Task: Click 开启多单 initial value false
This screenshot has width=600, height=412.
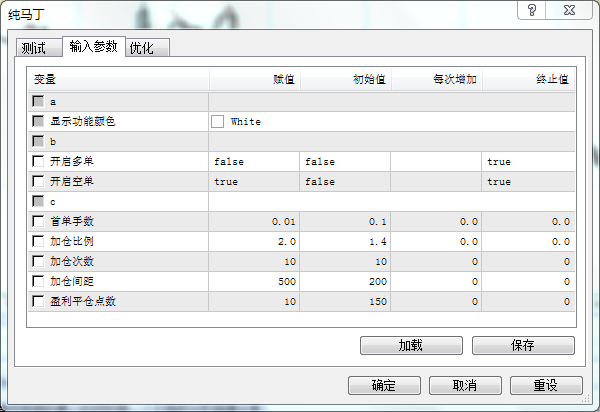Action: click(x=345, y=162)
